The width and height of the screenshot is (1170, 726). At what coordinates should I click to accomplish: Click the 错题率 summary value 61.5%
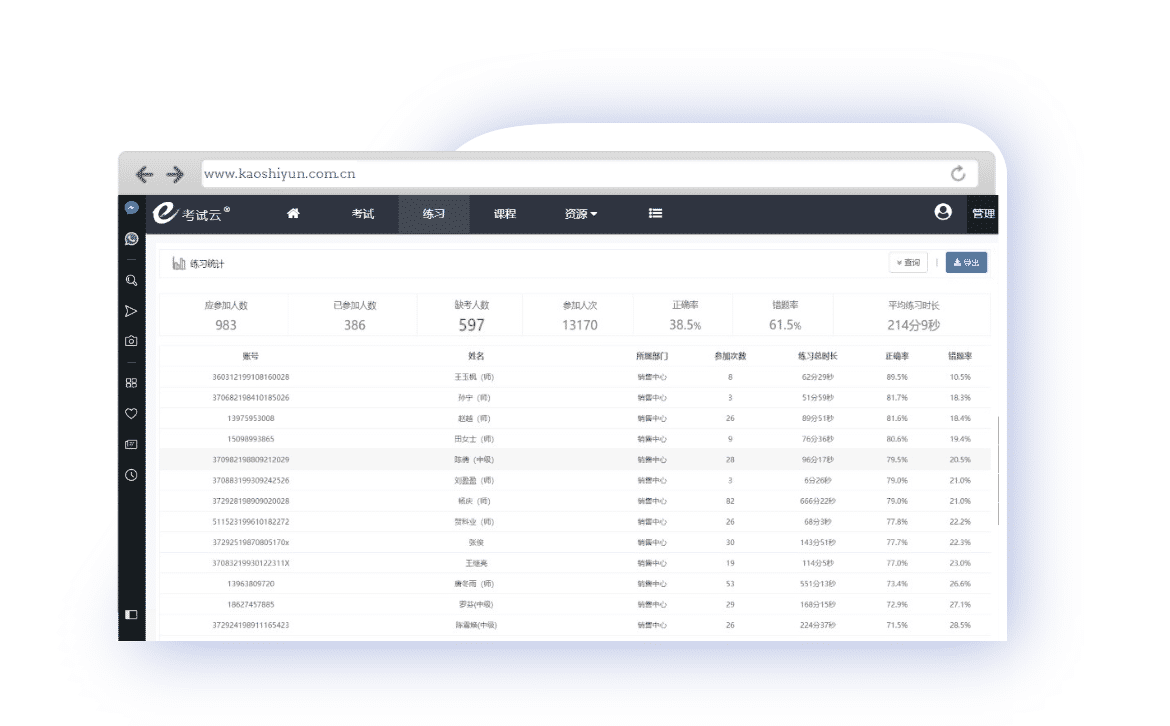tap(785, 325)
